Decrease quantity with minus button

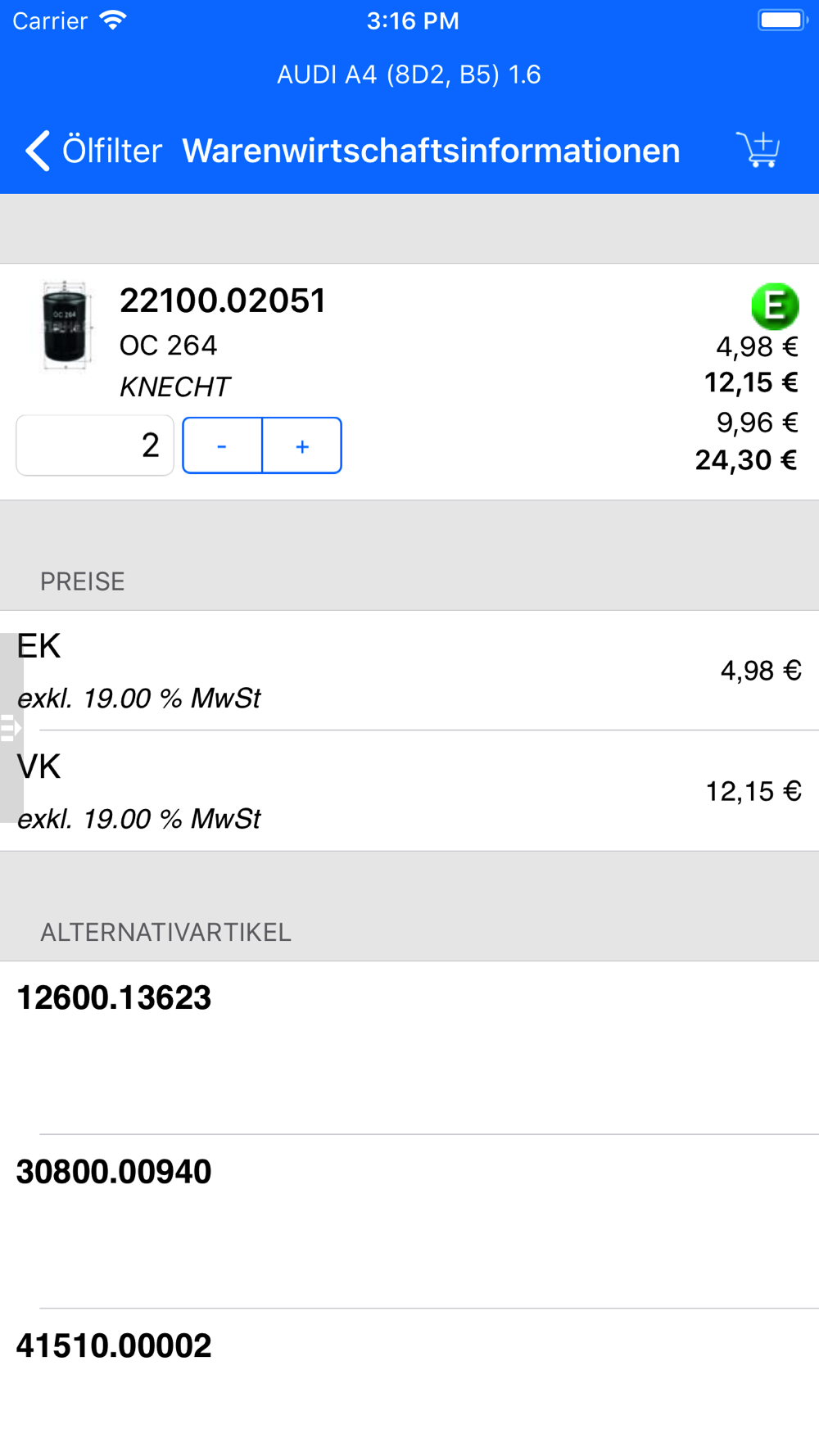click(x=222, y=445)
